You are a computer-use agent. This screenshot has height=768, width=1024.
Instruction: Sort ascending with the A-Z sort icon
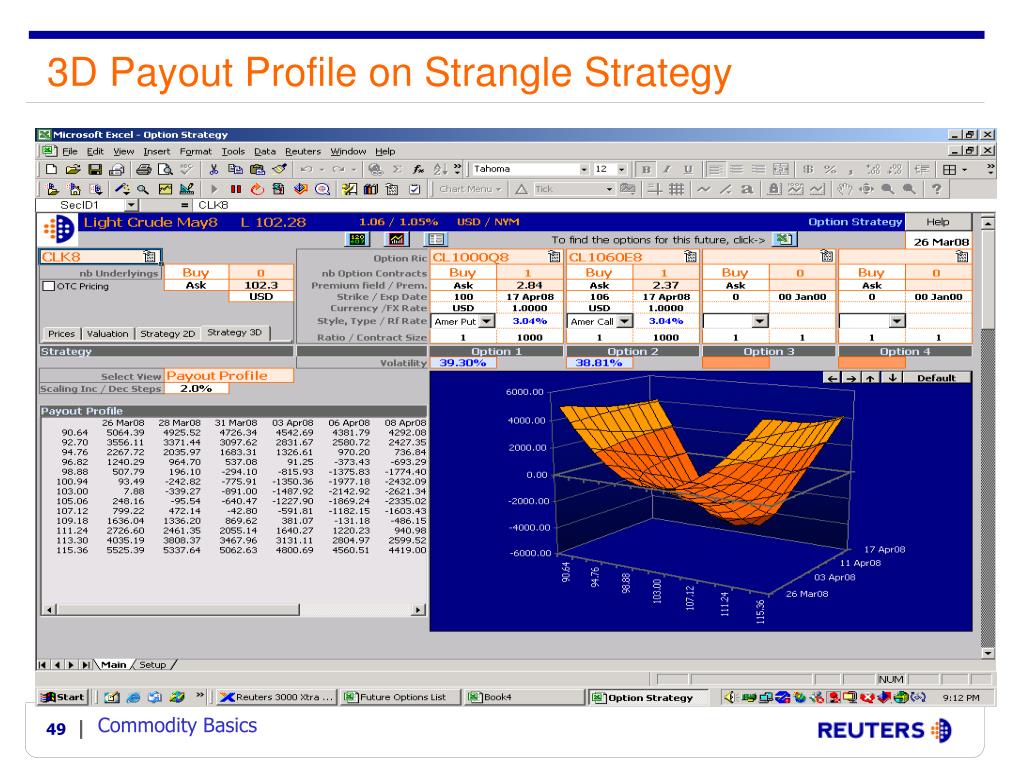pyautogui.click(x=441, y=170)
